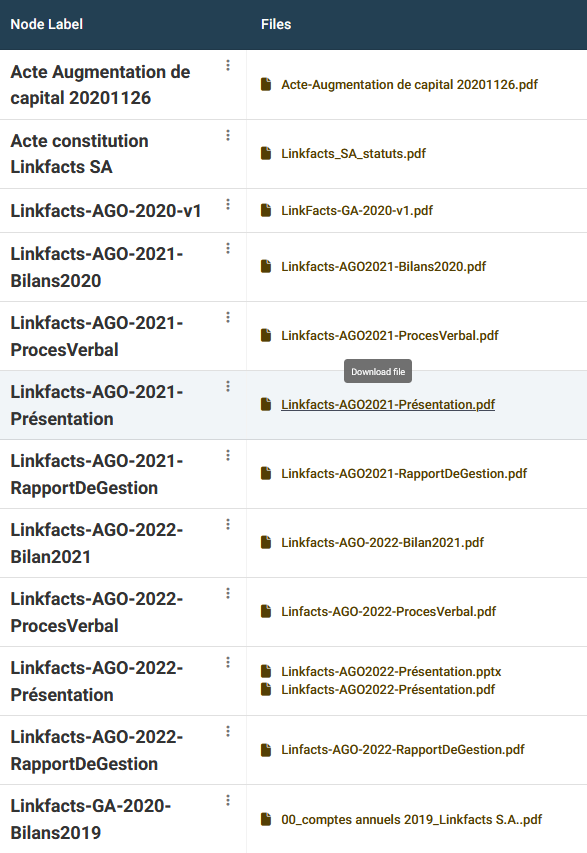
Task: Download Acte-Augmentation de capital 20201126.pdf
Action: tap(409, 84)
